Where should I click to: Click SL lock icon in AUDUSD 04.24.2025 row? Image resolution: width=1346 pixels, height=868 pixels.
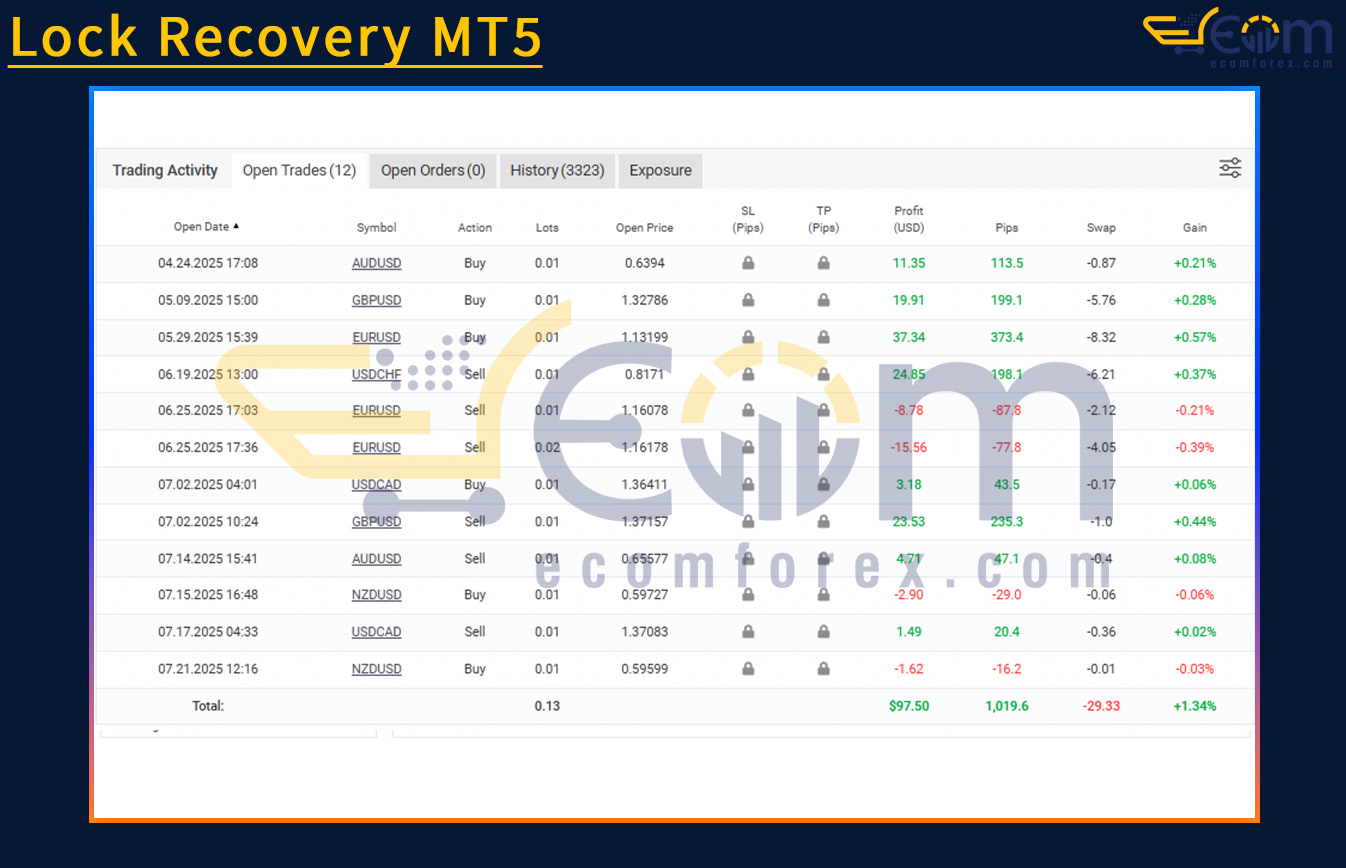point(748,263)
